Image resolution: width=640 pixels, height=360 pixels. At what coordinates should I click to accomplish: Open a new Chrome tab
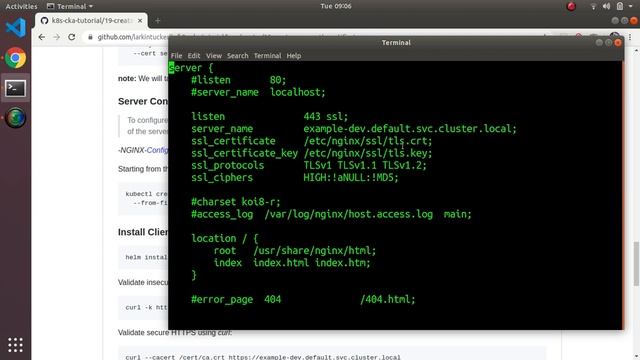click(x=158, y=20)
